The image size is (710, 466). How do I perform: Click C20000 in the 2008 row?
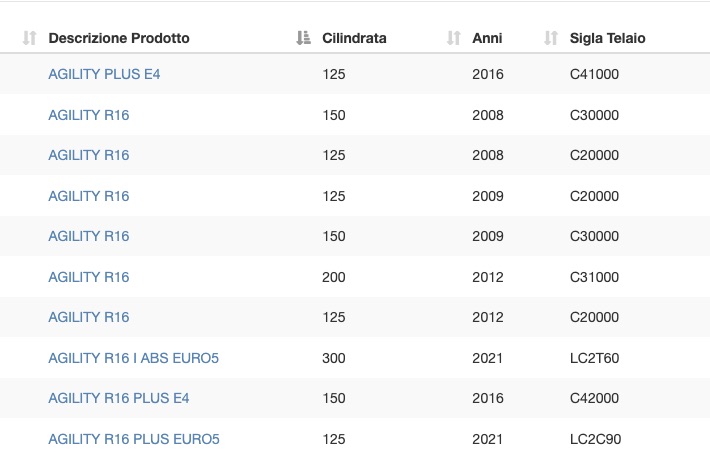(594, 155)
